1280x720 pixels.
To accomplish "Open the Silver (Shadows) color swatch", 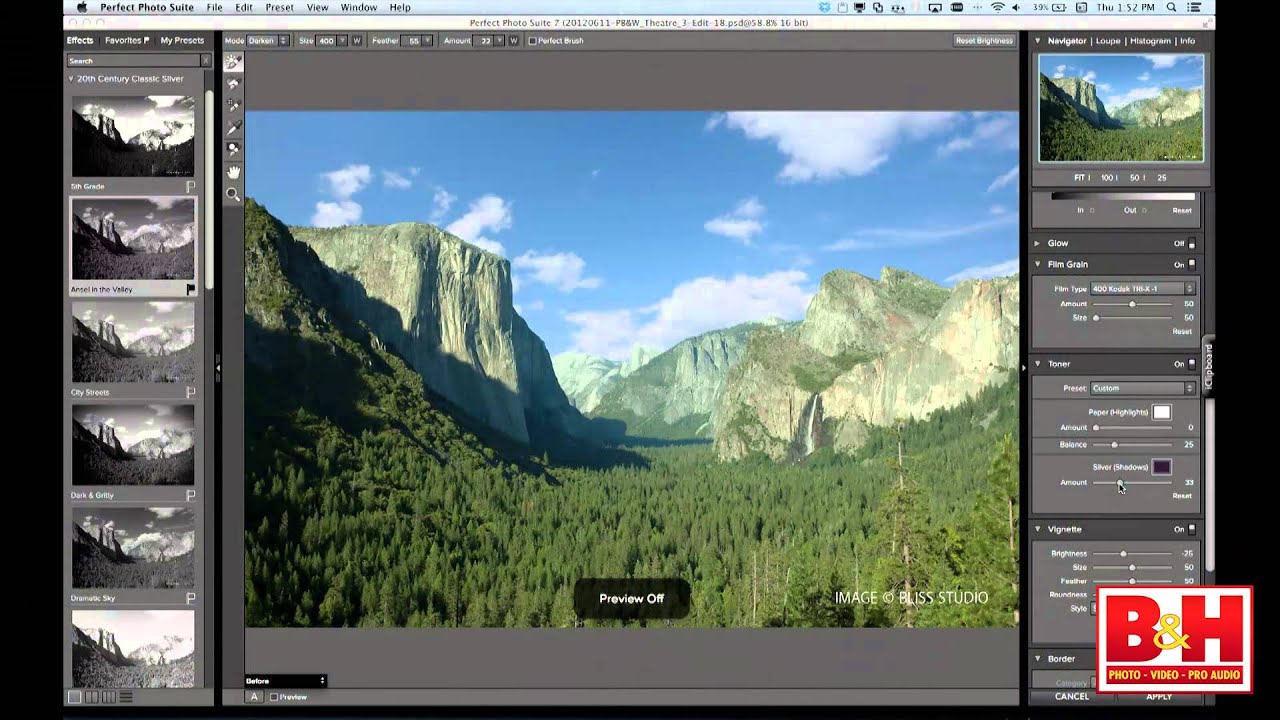I will tap(1161, 467).
